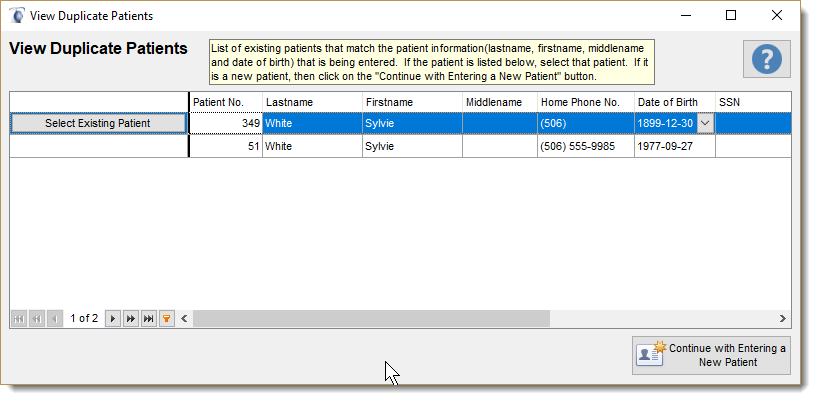
Task: Click Firstname Sylvie in patient 349 row
Action: 412,123
